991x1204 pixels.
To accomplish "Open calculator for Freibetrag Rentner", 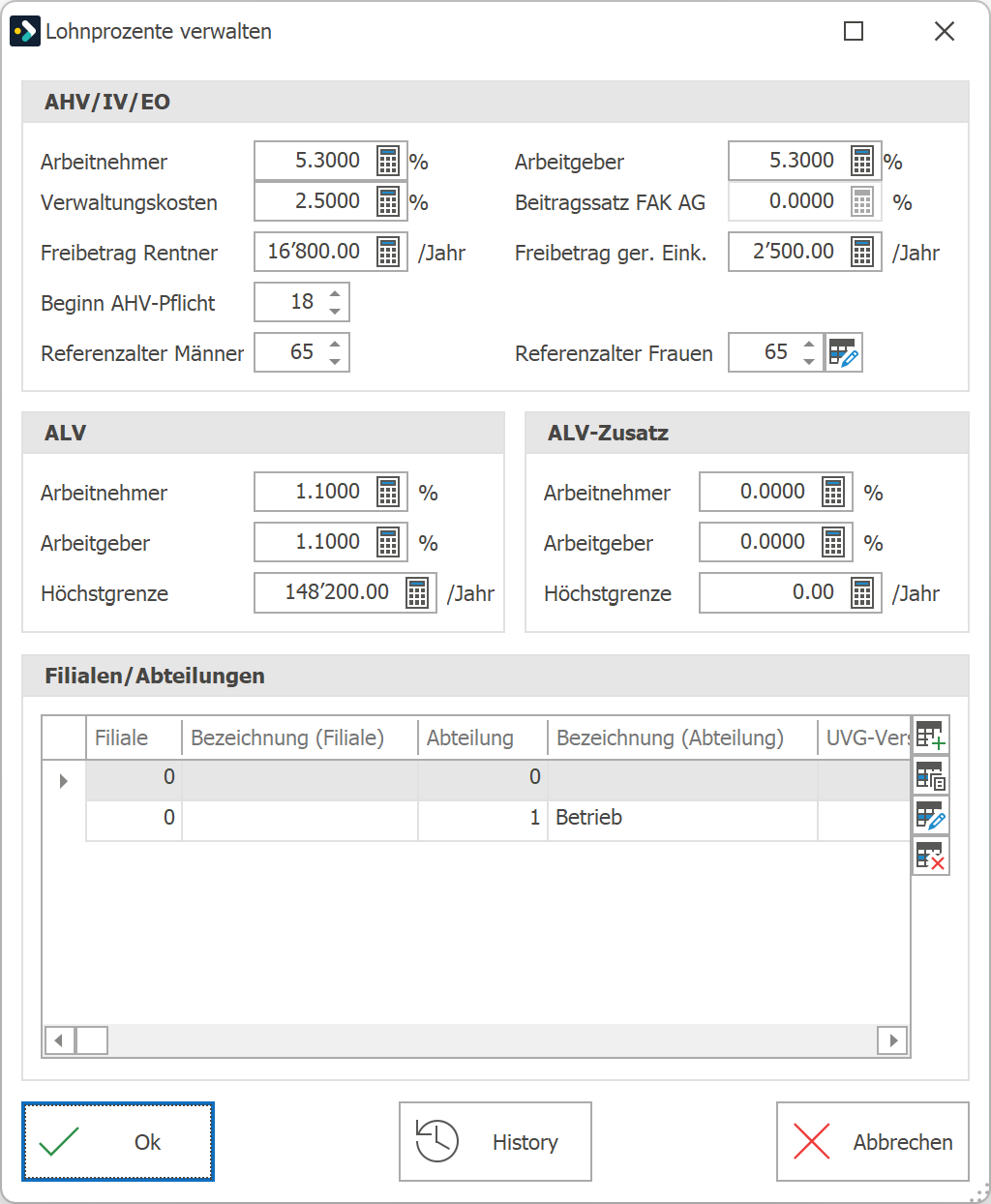I will (x=388, y=252).
